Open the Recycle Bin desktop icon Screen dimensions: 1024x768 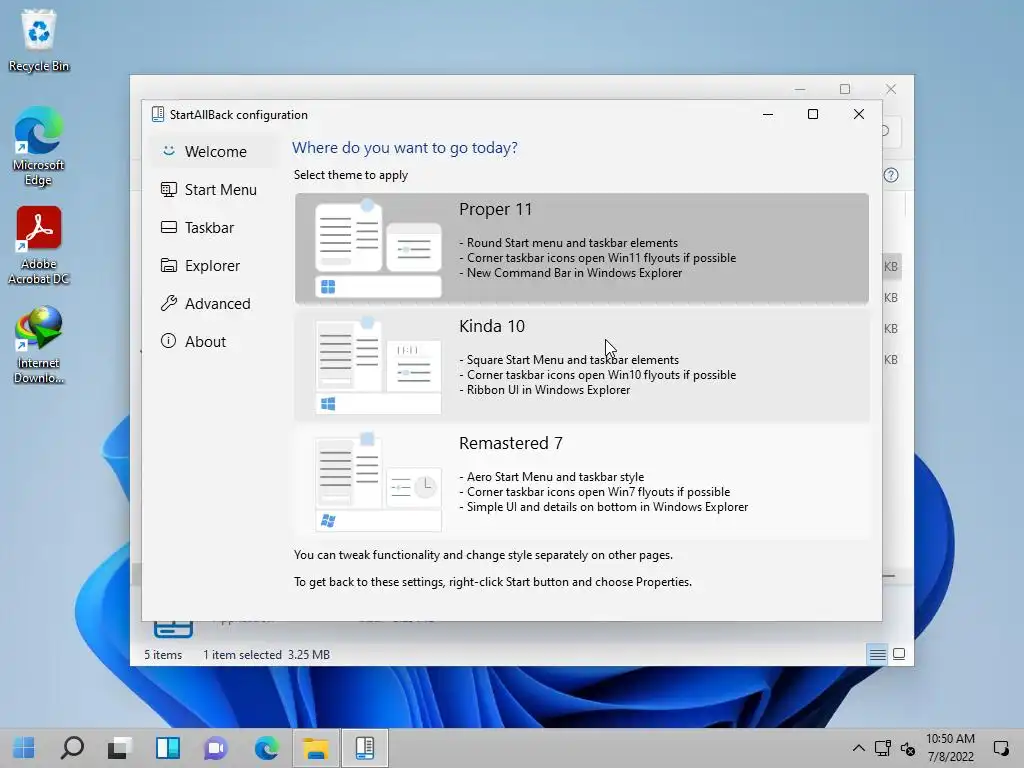coord(39,40)
